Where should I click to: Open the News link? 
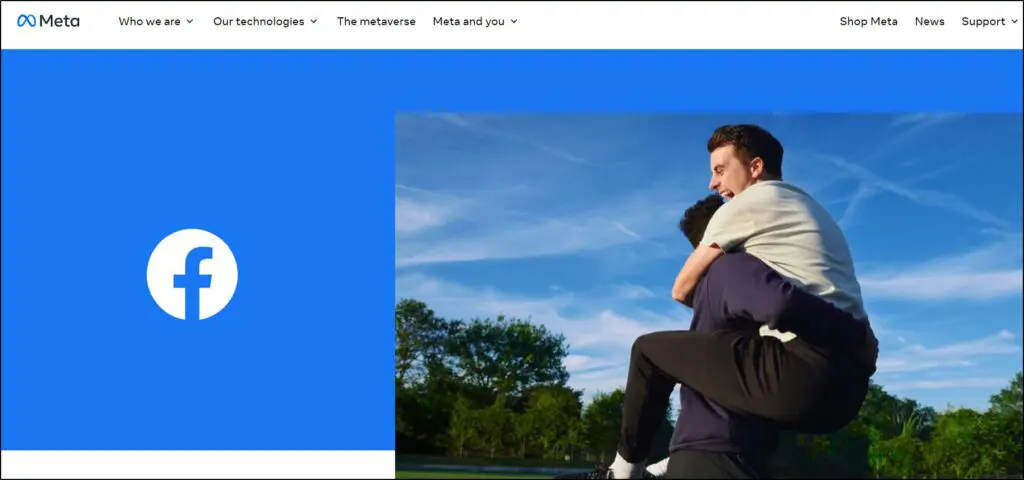pyautogui.click(x=929, y=22)
